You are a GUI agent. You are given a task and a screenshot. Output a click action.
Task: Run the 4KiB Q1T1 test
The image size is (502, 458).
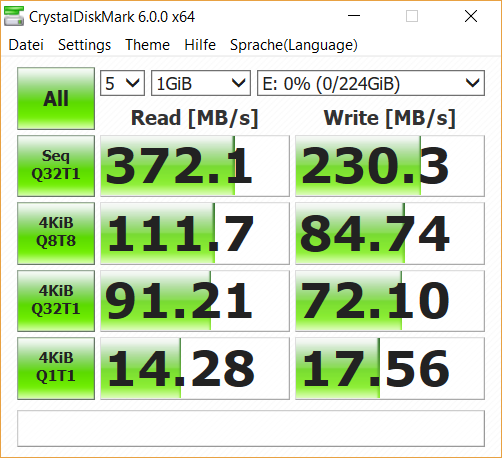(x=56, y=368)
